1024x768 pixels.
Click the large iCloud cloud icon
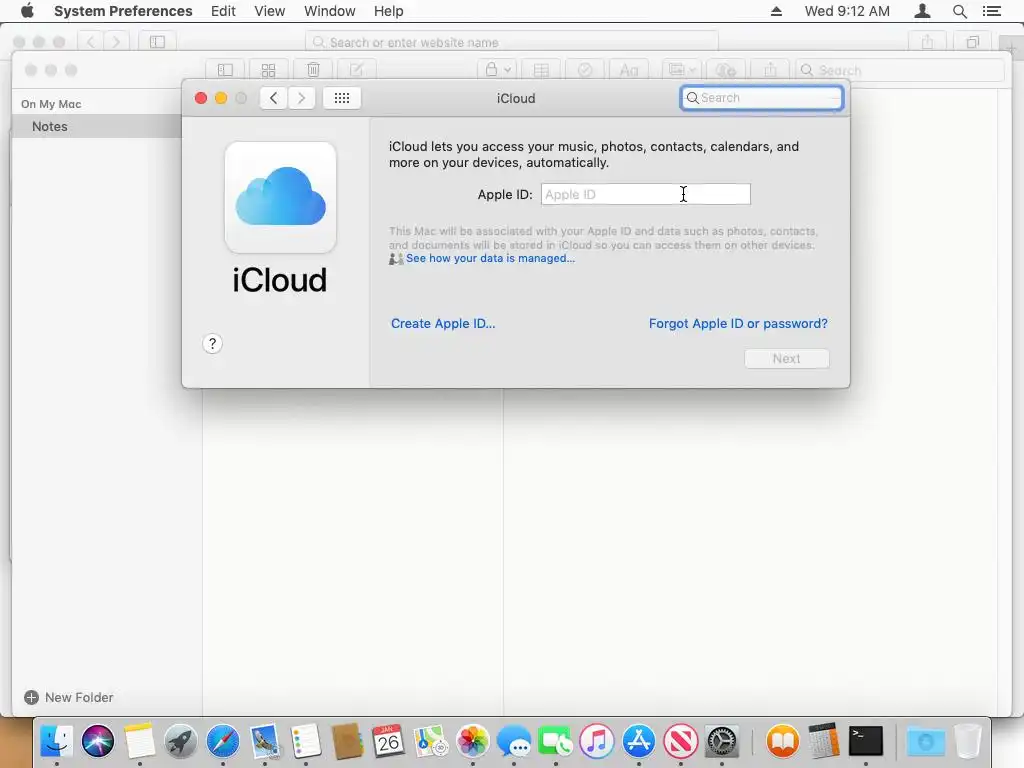point(280,197)
